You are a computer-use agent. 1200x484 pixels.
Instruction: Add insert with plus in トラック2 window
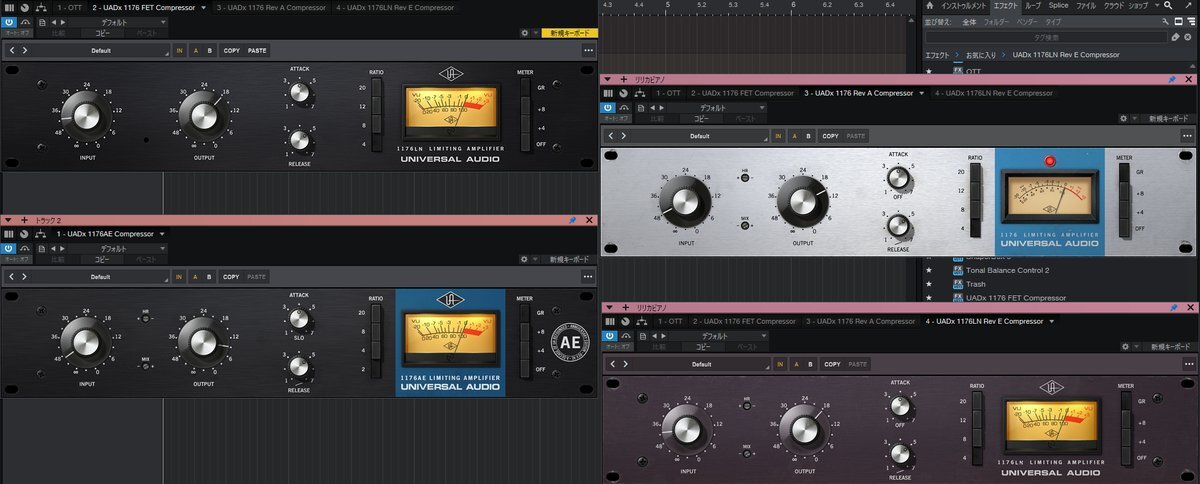tap(24, 219)
